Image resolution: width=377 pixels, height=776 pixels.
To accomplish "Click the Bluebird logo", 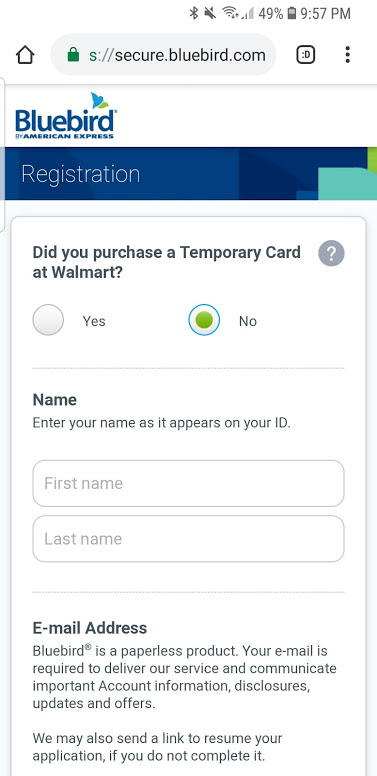I will pyautogui.click(x=66, y=115).
